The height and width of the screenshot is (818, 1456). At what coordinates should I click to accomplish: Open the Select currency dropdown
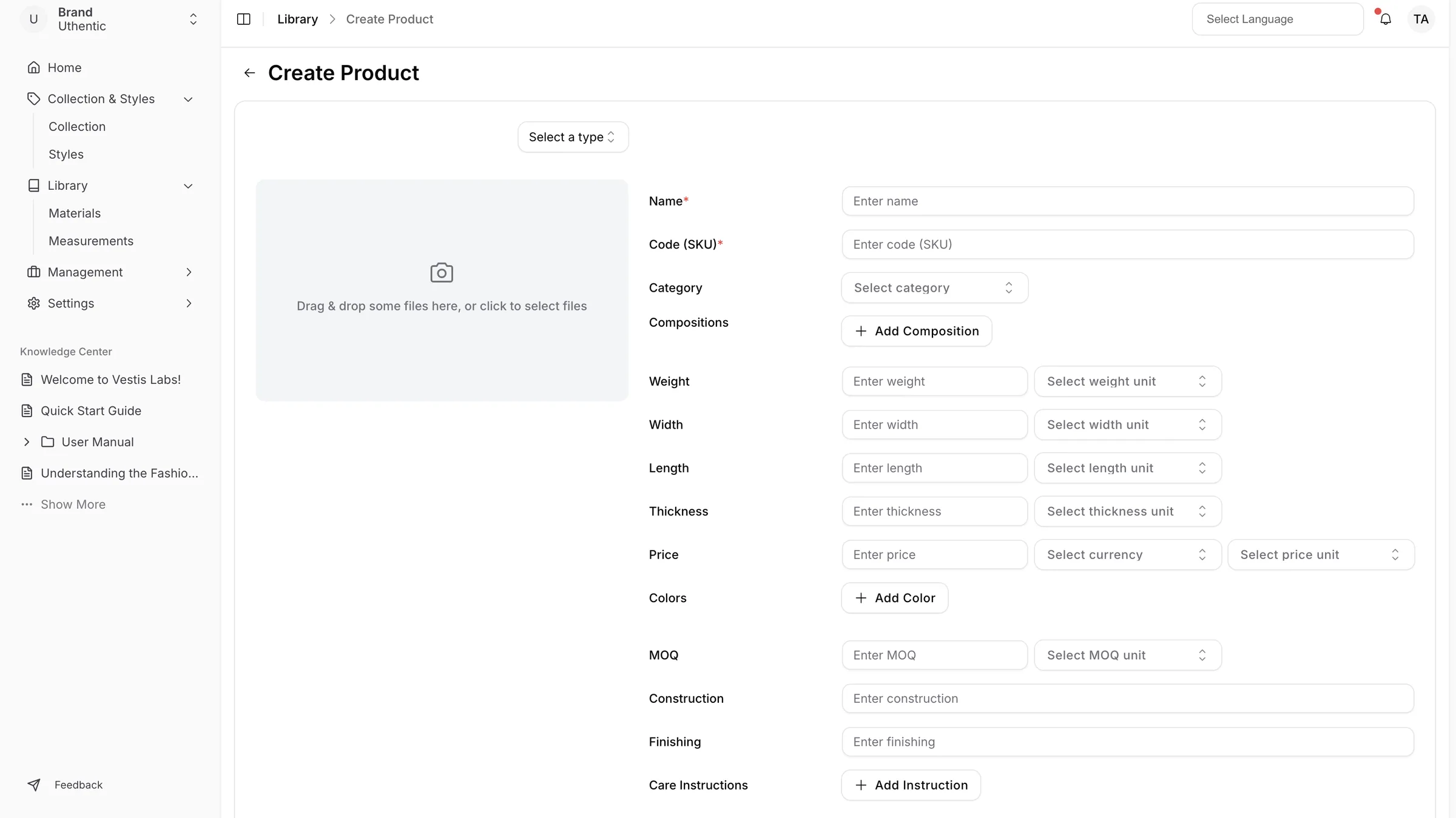[x=1127, y=555]
